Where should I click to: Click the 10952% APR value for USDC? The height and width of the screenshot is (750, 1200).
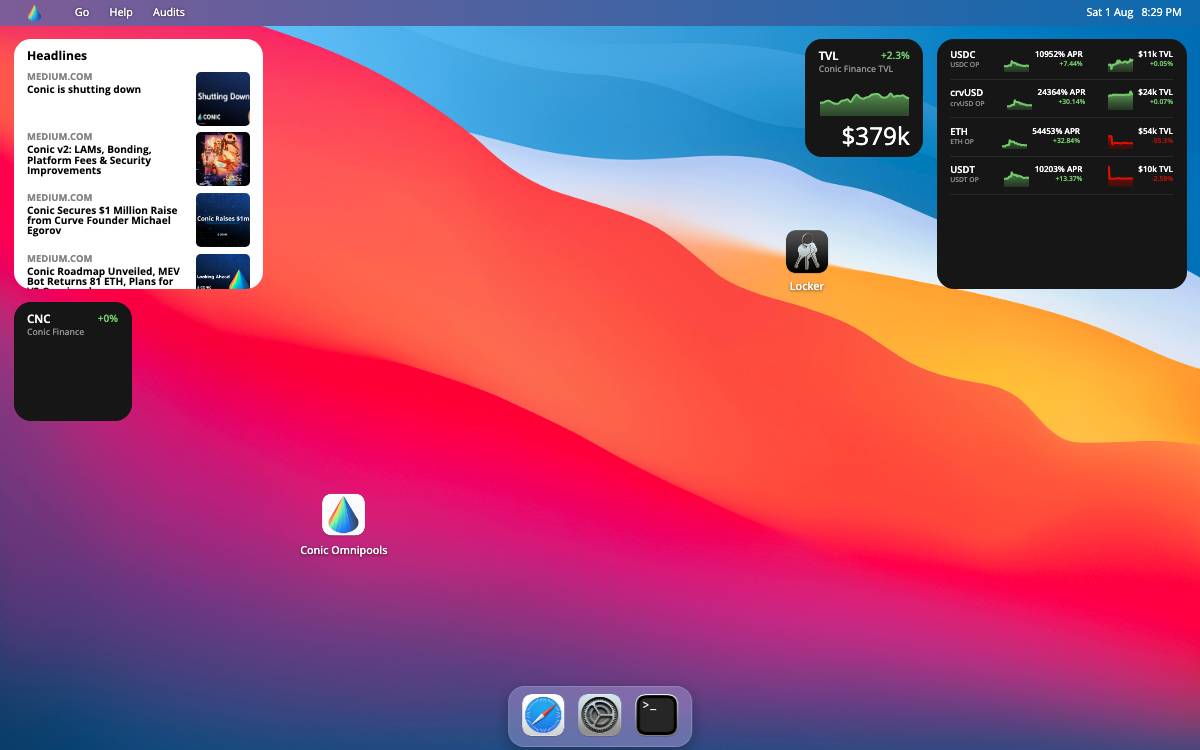click(x=1059, y=54)
